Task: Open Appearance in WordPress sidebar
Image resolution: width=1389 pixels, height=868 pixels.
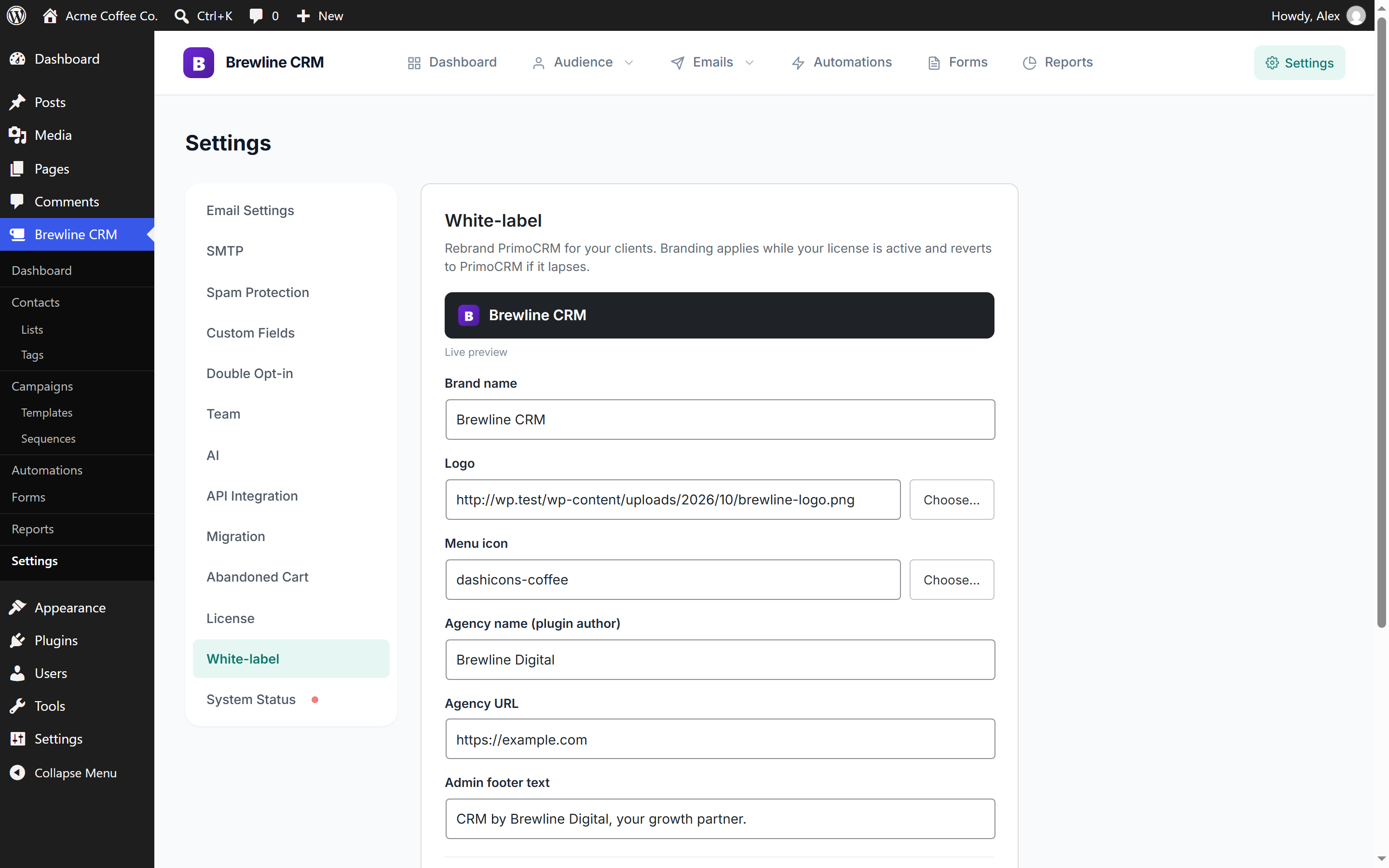Action: (77, 608)
